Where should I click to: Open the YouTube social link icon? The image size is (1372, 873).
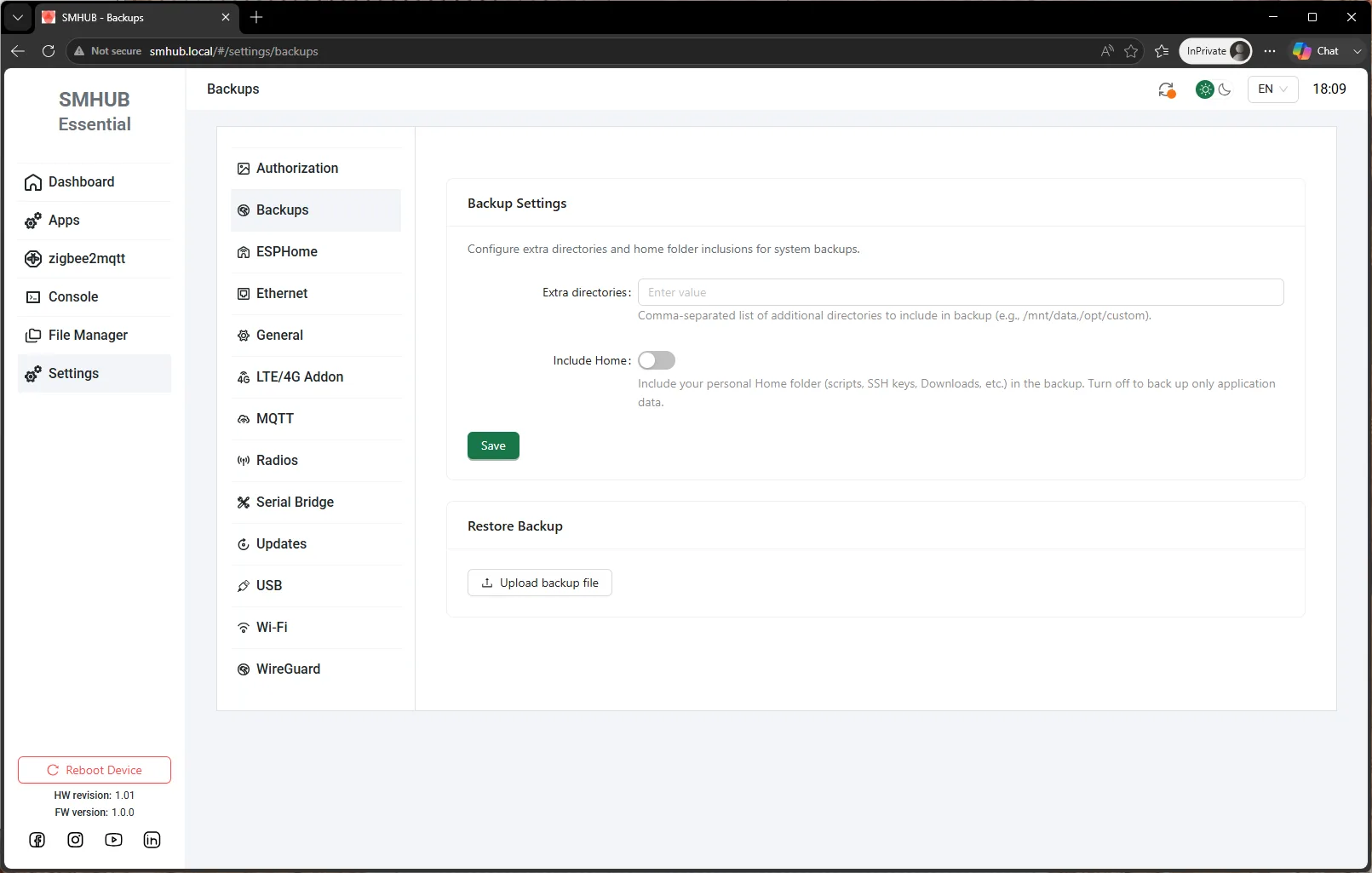(x=113, y=840)
